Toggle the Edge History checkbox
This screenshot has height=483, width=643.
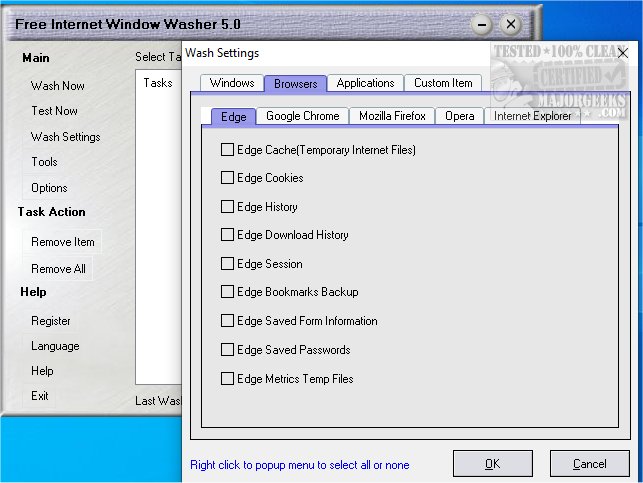click(227, 207)
